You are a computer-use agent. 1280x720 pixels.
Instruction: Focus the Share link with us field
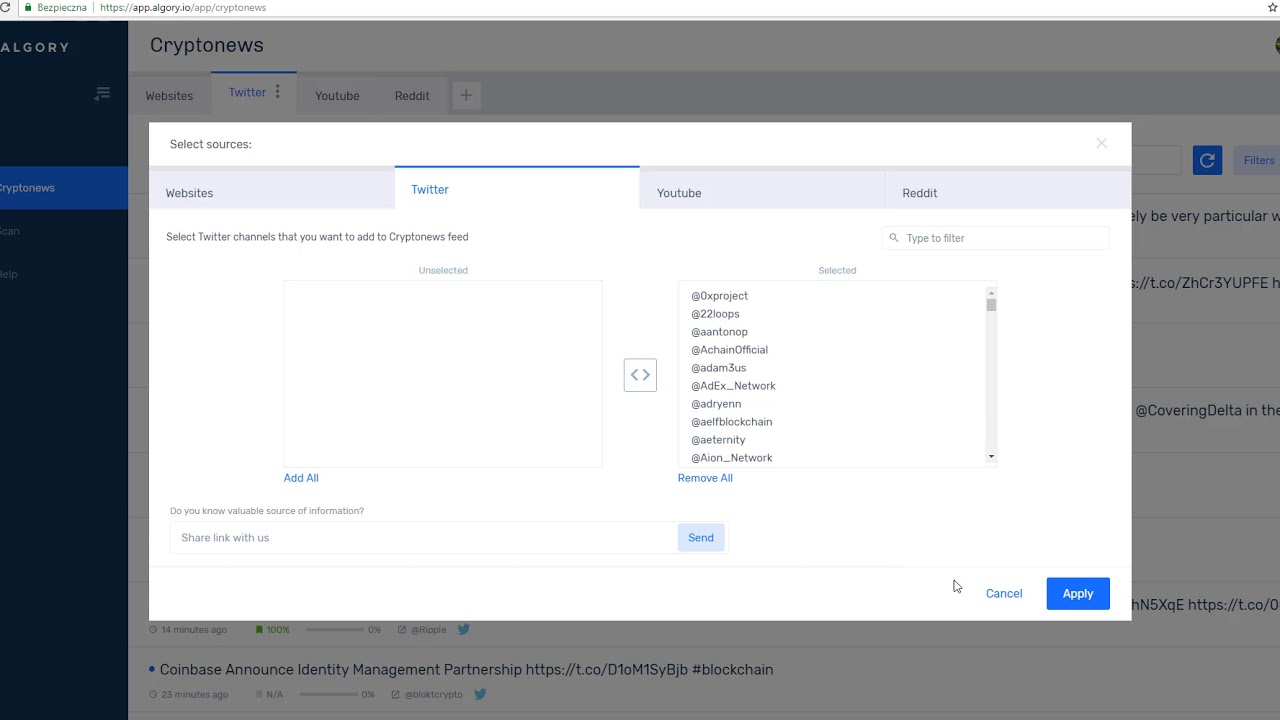pos(423,538)
